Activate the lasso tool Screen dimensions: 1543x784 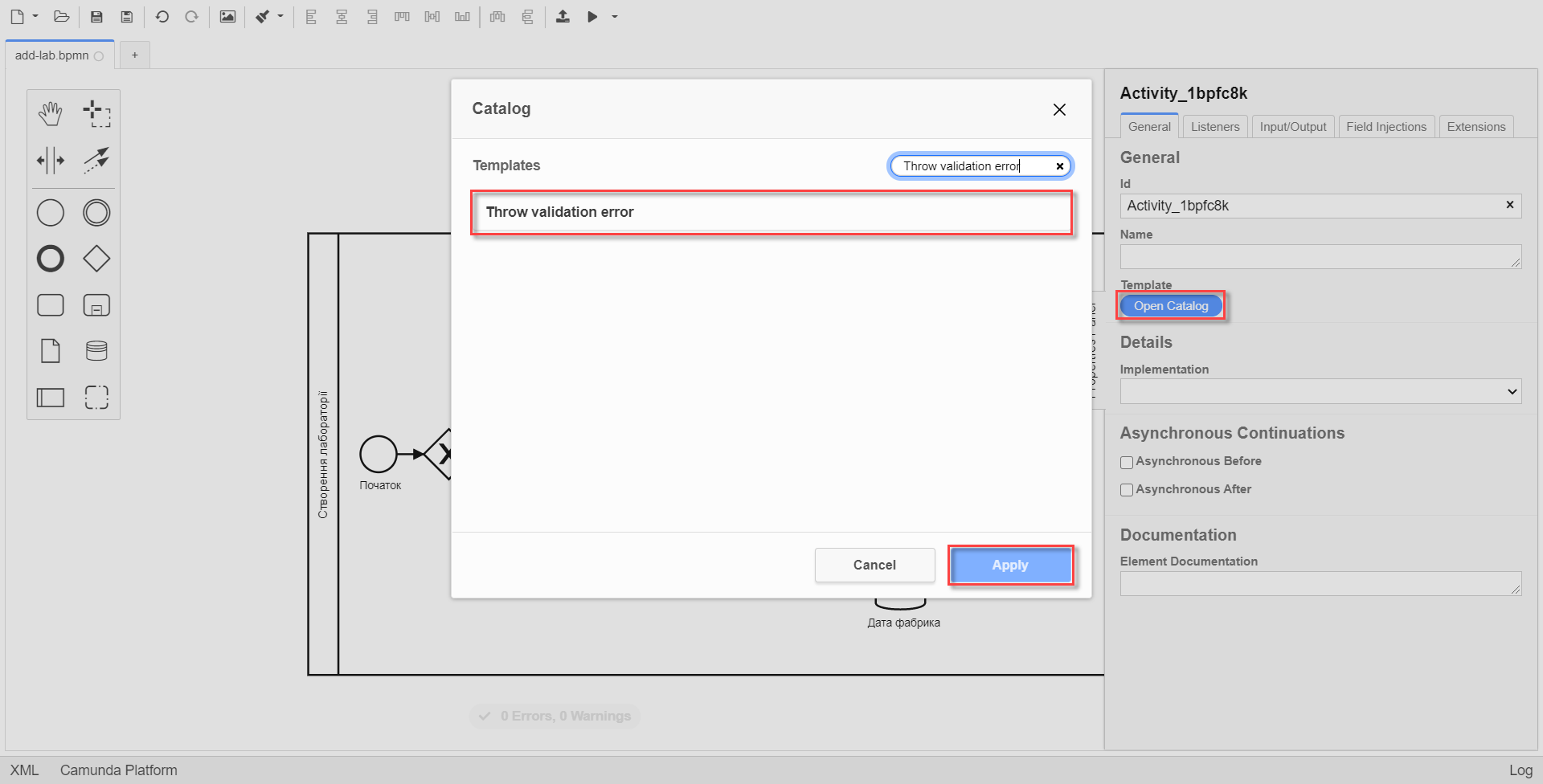pos(96,114)
